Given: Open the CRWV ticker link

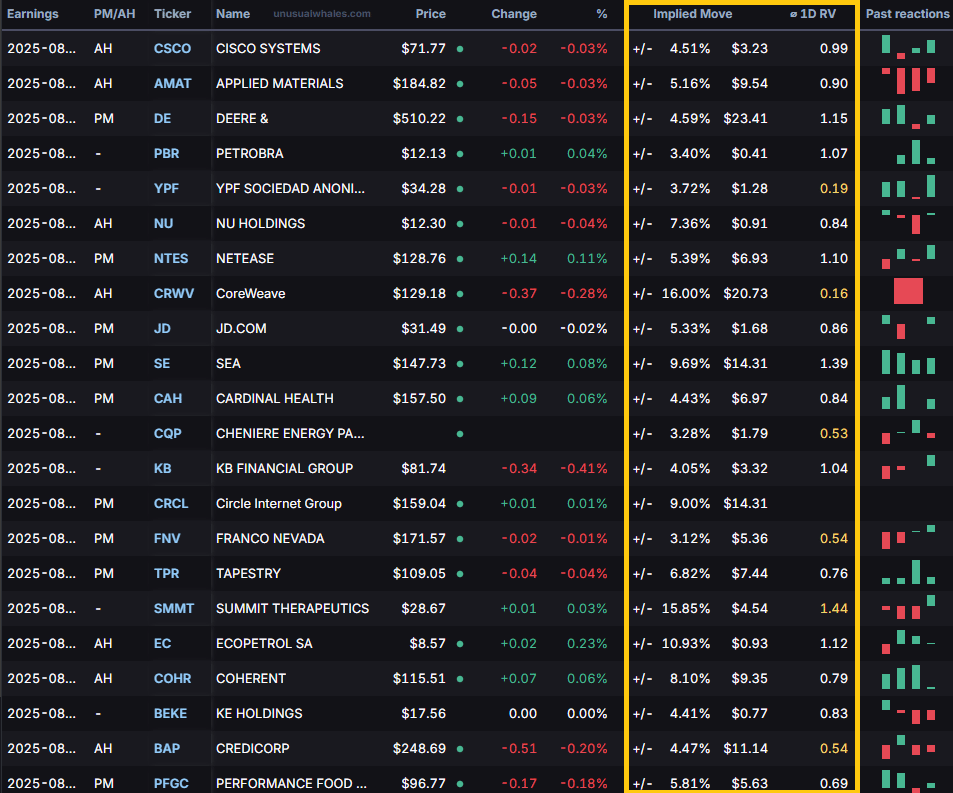Looking at the screenshot, I should point(174,294).
